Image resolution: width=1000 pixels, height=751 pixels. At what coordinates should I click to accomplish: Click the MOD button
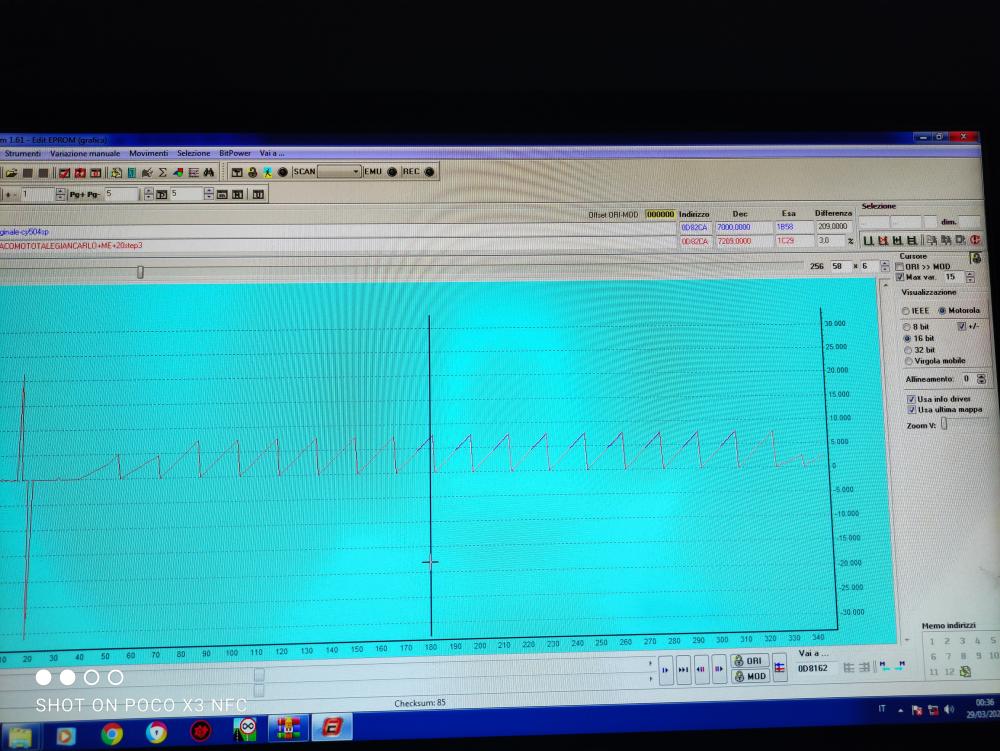pos(750,676)
